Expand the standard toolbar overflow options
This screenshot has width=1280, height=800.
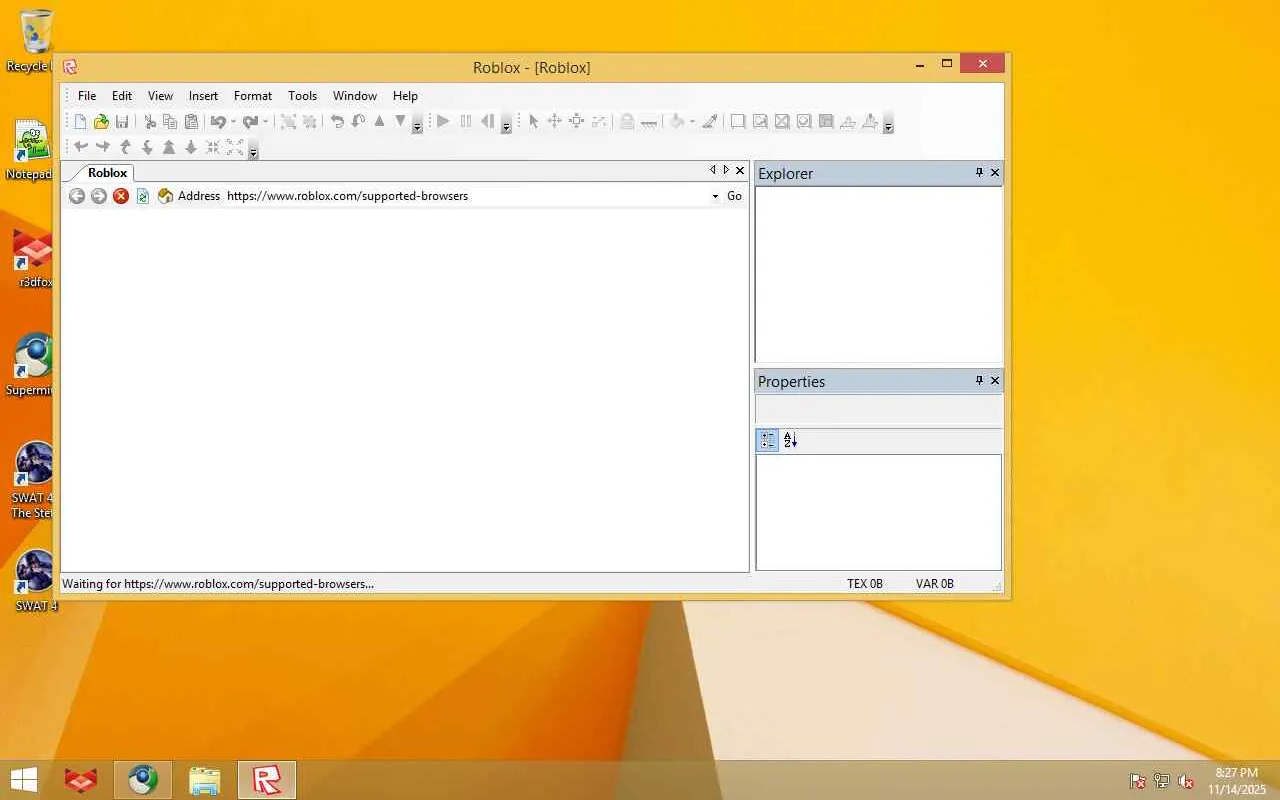click(418, 125)
